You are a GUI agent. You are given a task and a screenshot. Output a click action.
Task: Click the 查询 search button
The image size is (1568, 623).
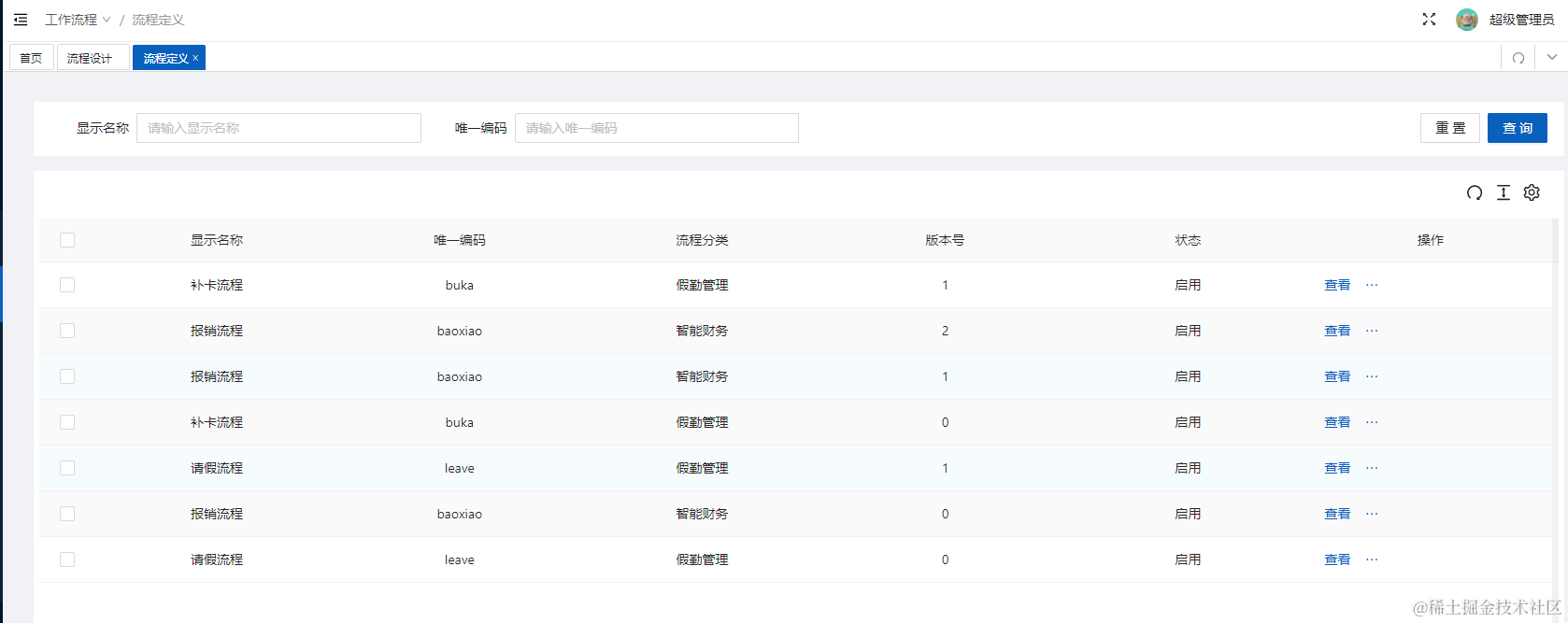pyautogui.click(x=1518, y=128)
